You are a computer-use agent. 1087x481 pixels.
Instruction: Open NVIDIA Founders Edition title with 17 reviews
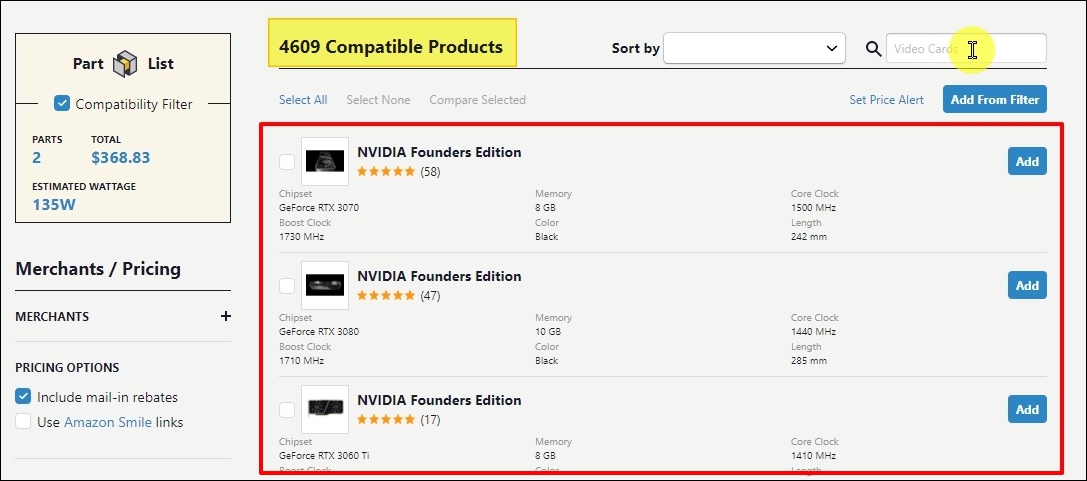coord(439,400)
